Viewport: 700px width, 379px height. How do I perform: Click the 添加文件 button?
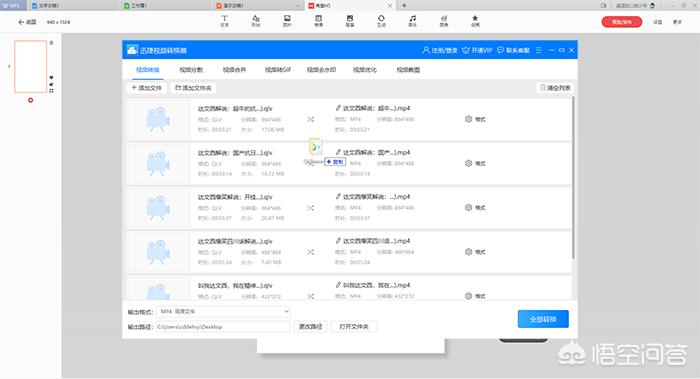[x=146, y=88]
